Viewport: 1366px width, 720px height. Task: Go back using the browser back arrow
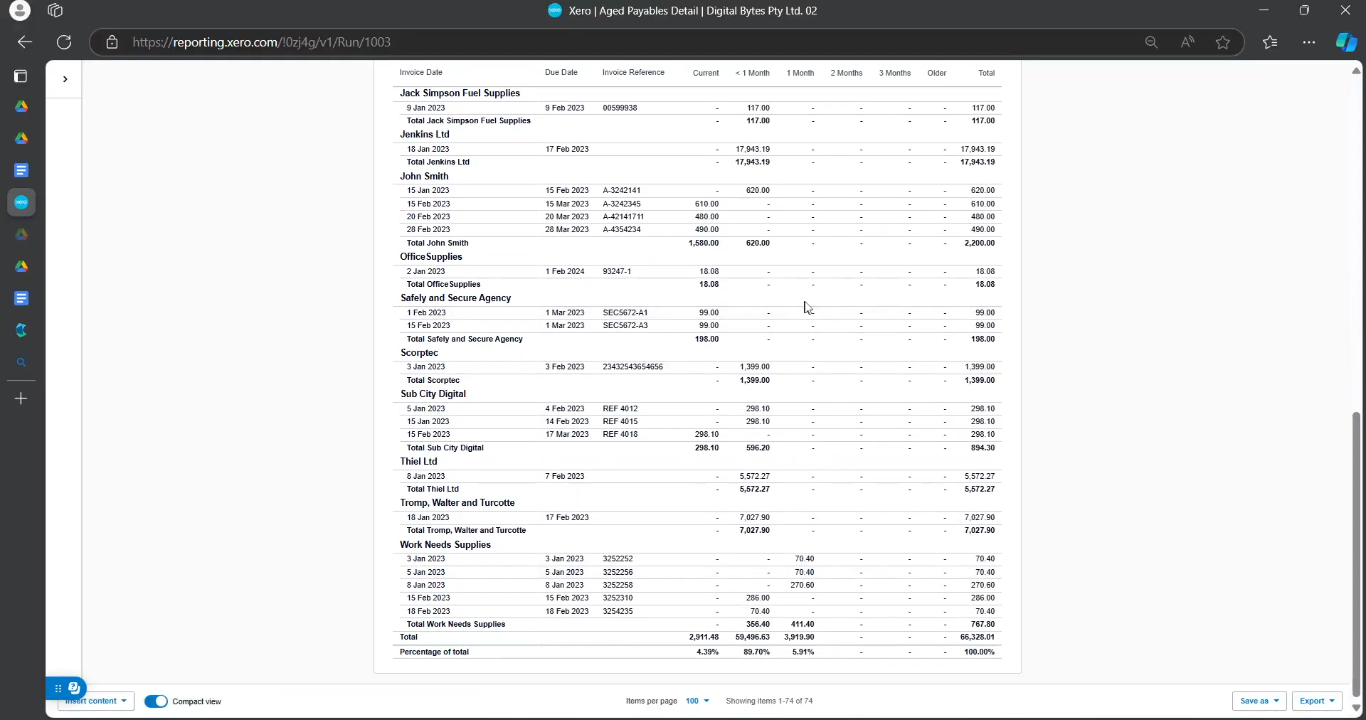(x=25, y=42)
